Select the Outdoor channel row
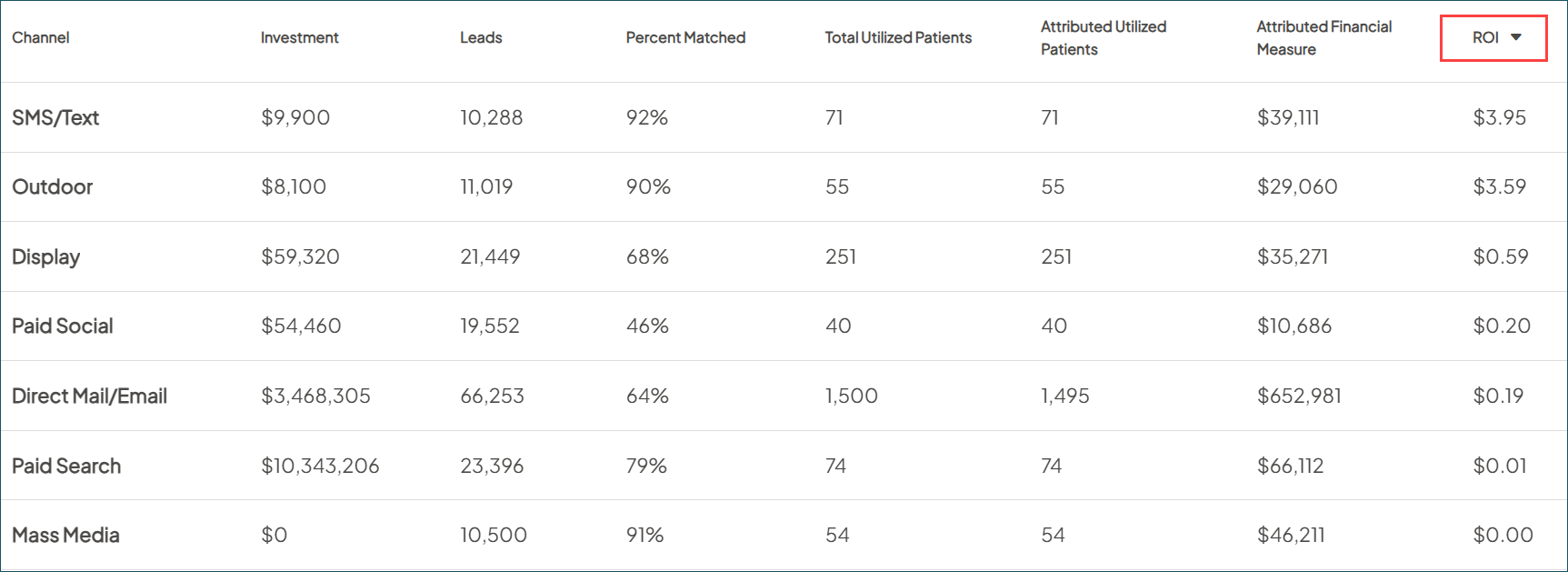The width and height of the screenshot is (1568, 572). pos(53,186)
